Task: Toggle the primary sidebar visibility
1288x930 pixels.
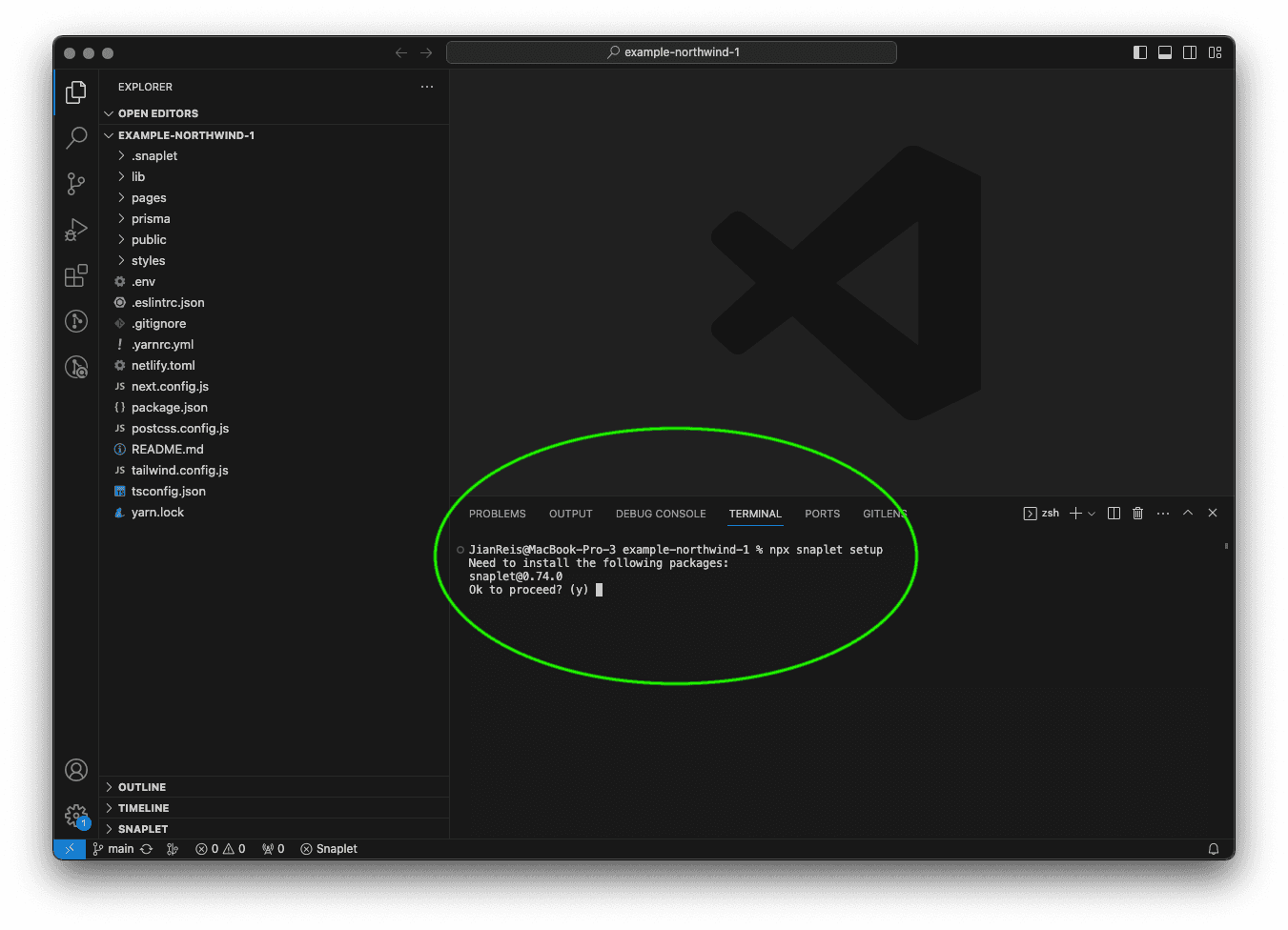Action: (x=1140, y=52)
